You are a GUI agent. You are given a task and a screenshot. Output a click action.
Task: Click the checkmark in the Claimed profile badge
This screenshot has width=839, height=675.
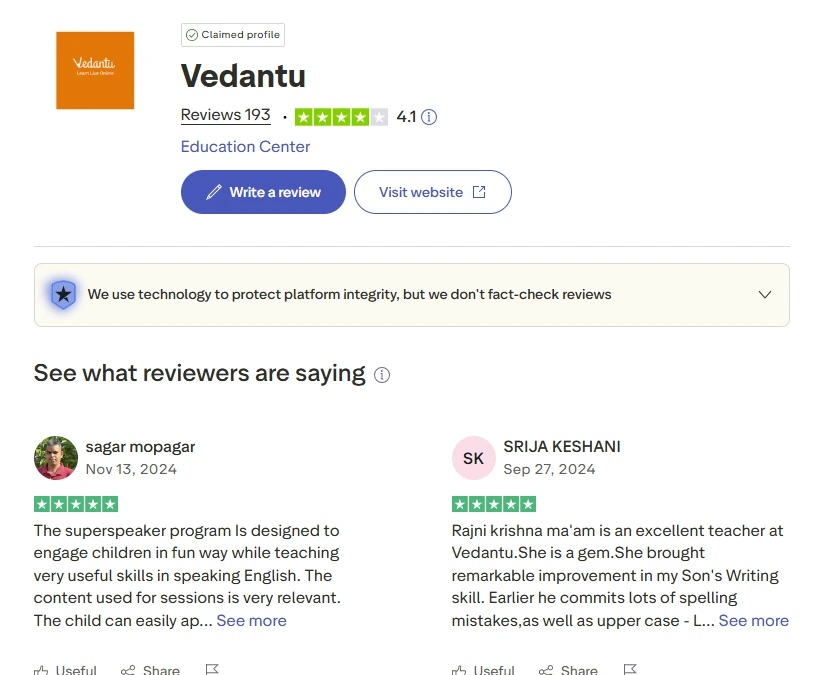[194, 34]
